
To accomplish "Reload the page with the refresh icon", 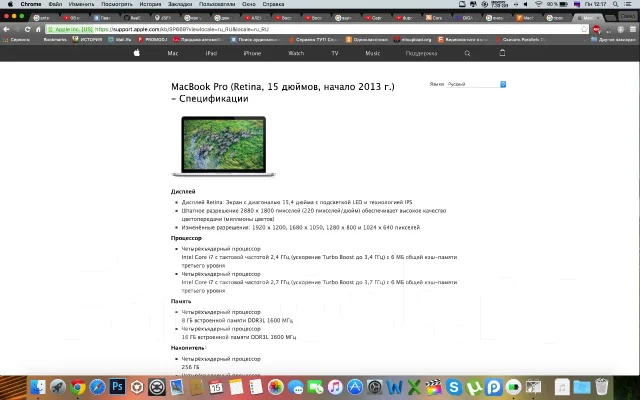I will (27, 29).
